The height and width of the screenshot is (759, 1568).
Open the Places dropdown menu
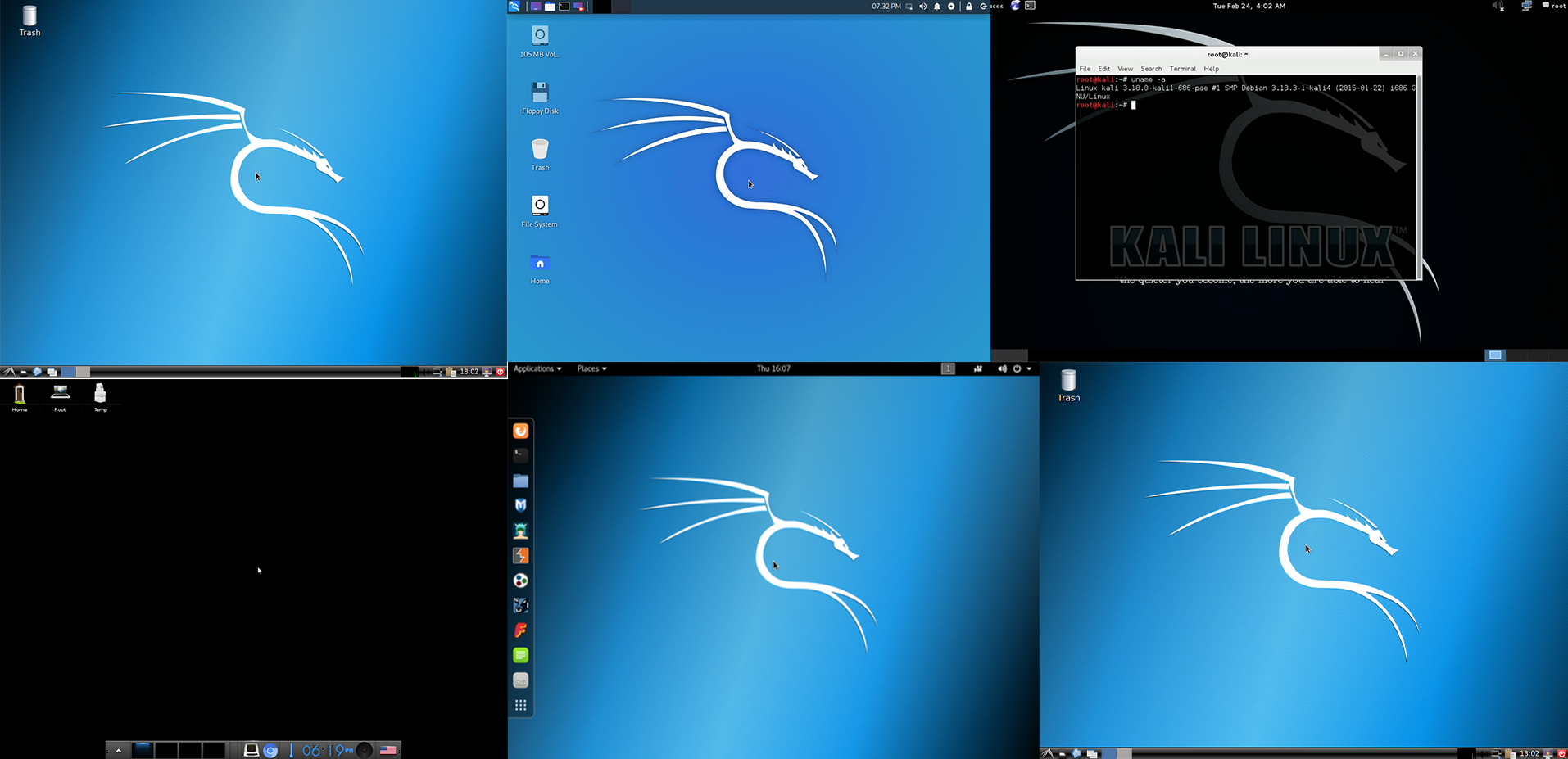coord(591,368)
